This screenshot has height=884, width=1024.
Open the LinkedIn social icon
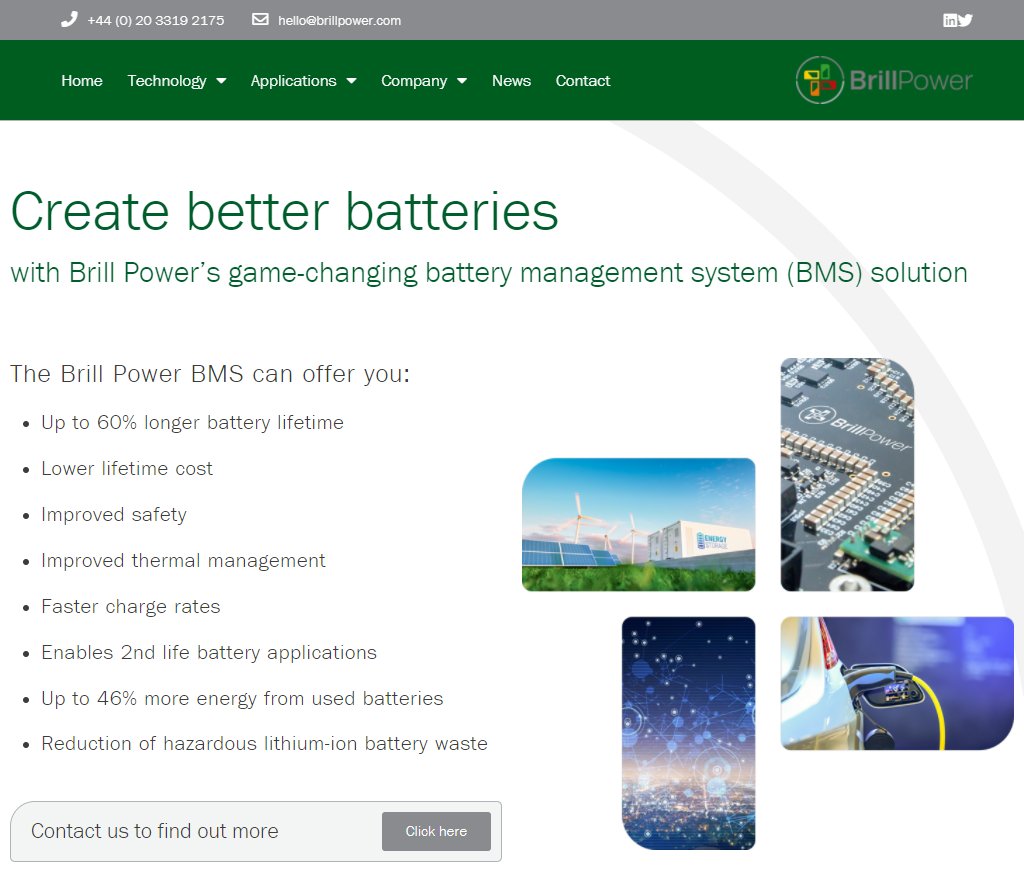(950, 20)
